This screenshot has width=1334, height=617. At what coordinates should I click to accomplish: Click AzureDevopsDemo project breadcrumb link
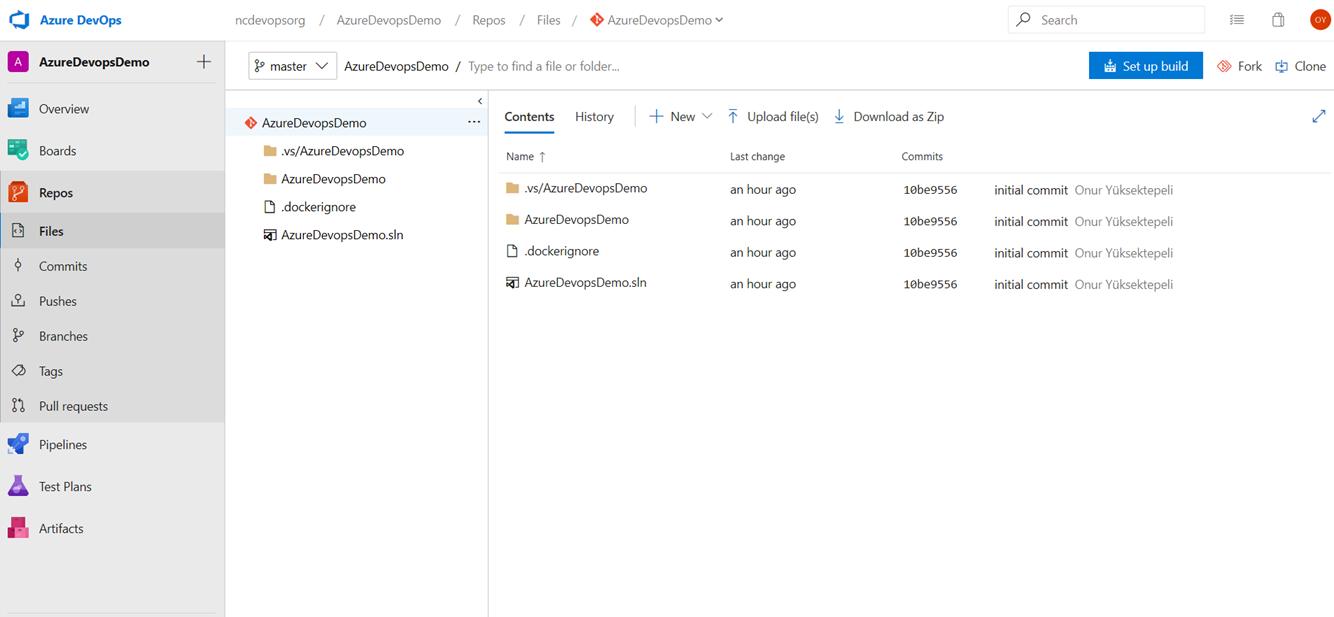click(x=389, y=20)
